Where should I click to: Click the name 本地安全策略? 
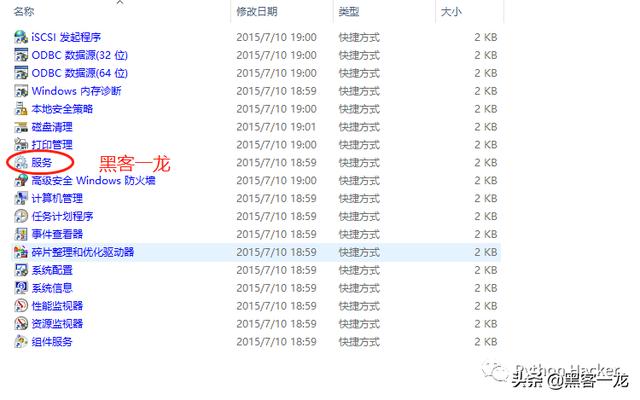tap(62, 109)
